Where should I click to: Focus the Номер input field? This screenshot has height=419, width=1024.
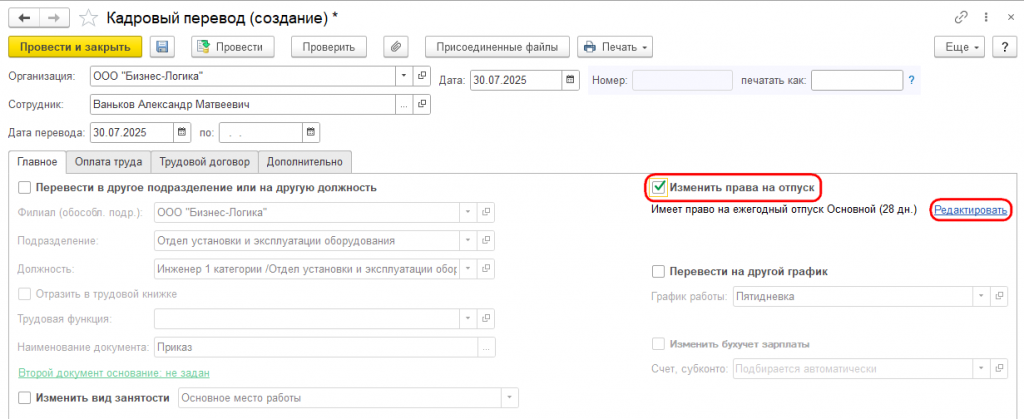[x=682, y=80]
